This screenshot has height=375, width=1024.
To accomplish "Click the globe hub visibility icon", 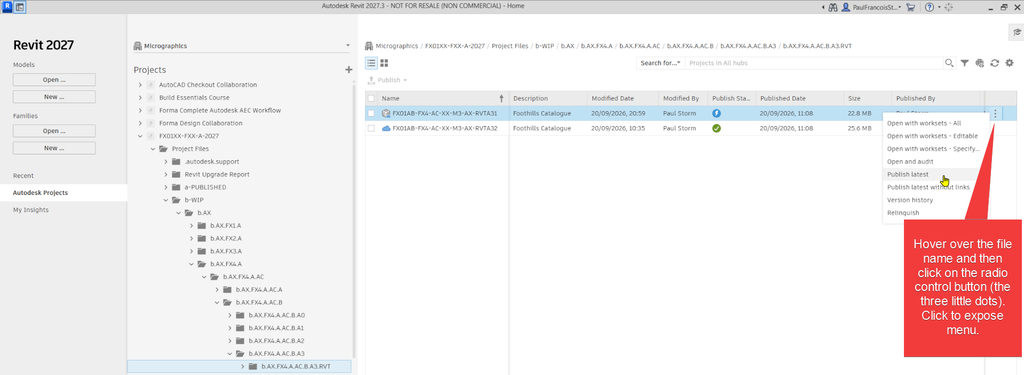I will [980, 63].
